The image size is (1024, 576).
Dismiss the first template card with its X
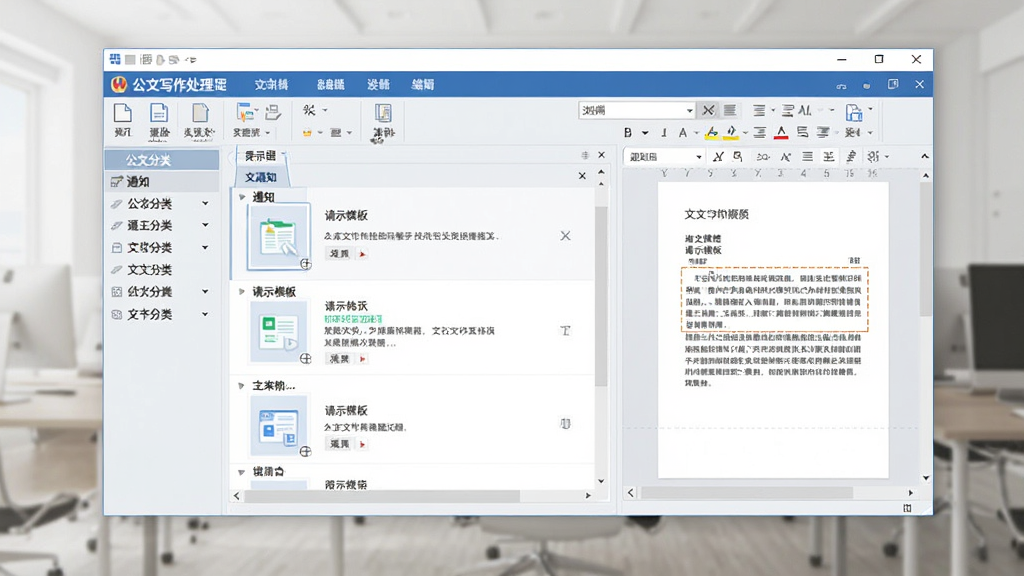pyautogui.click(x=566, y=236)
